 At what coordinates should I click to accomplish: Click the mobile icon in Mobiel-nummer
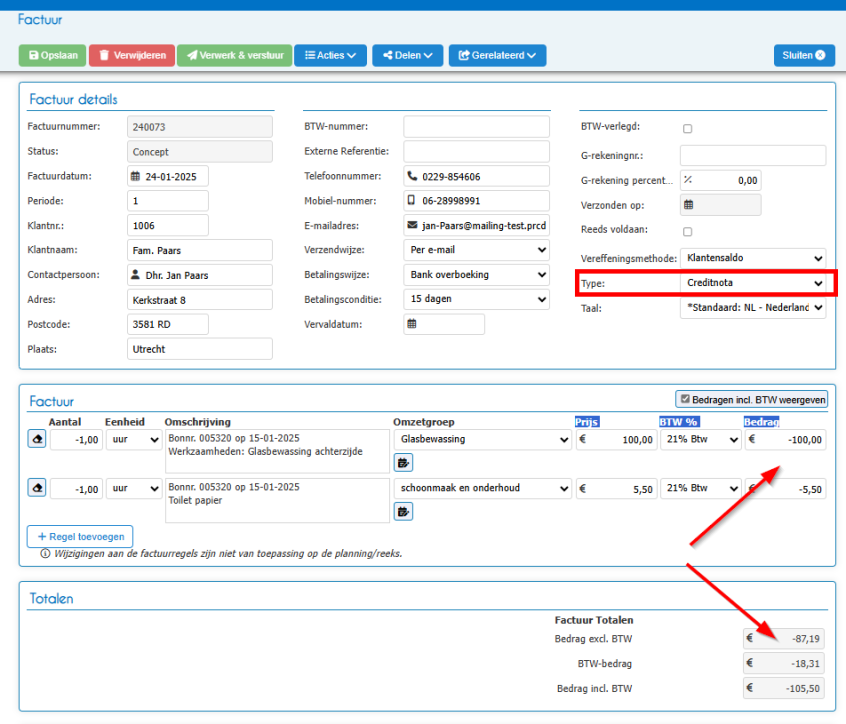[x=411, y=200]
